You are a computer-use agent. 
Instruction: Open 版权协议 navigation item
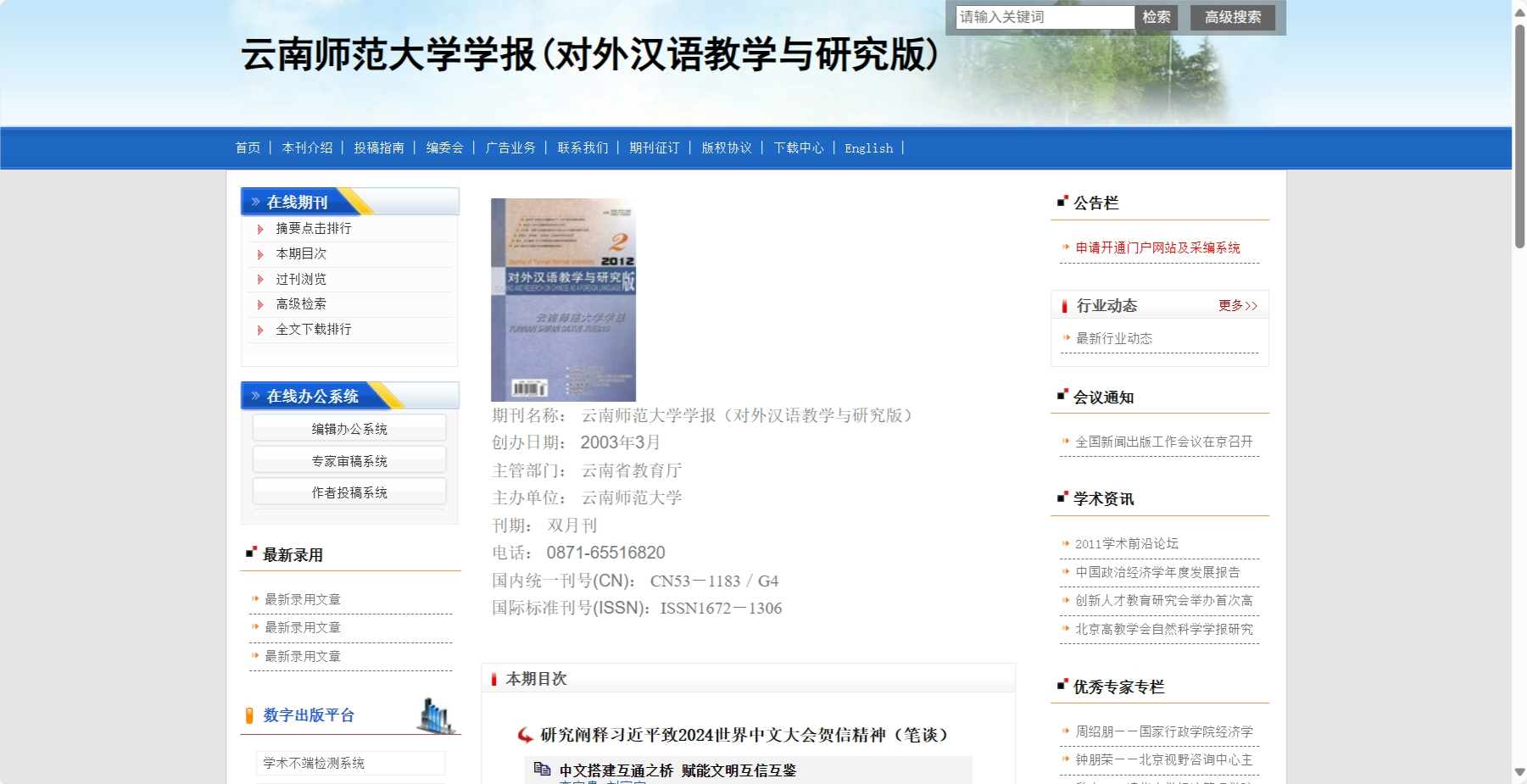[x=727, y=147]
